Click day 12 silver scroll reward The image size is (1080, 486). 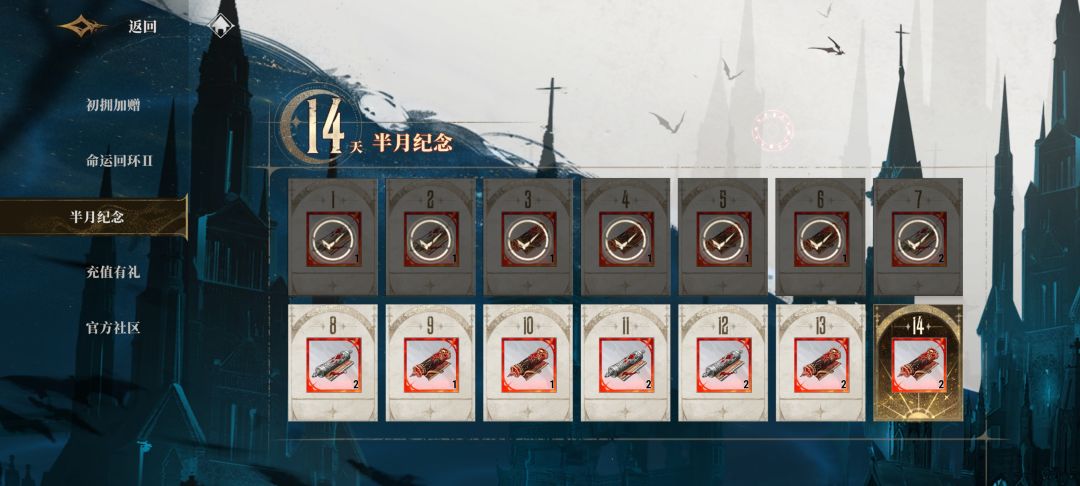pyautogui.click(x=724, y=365)
